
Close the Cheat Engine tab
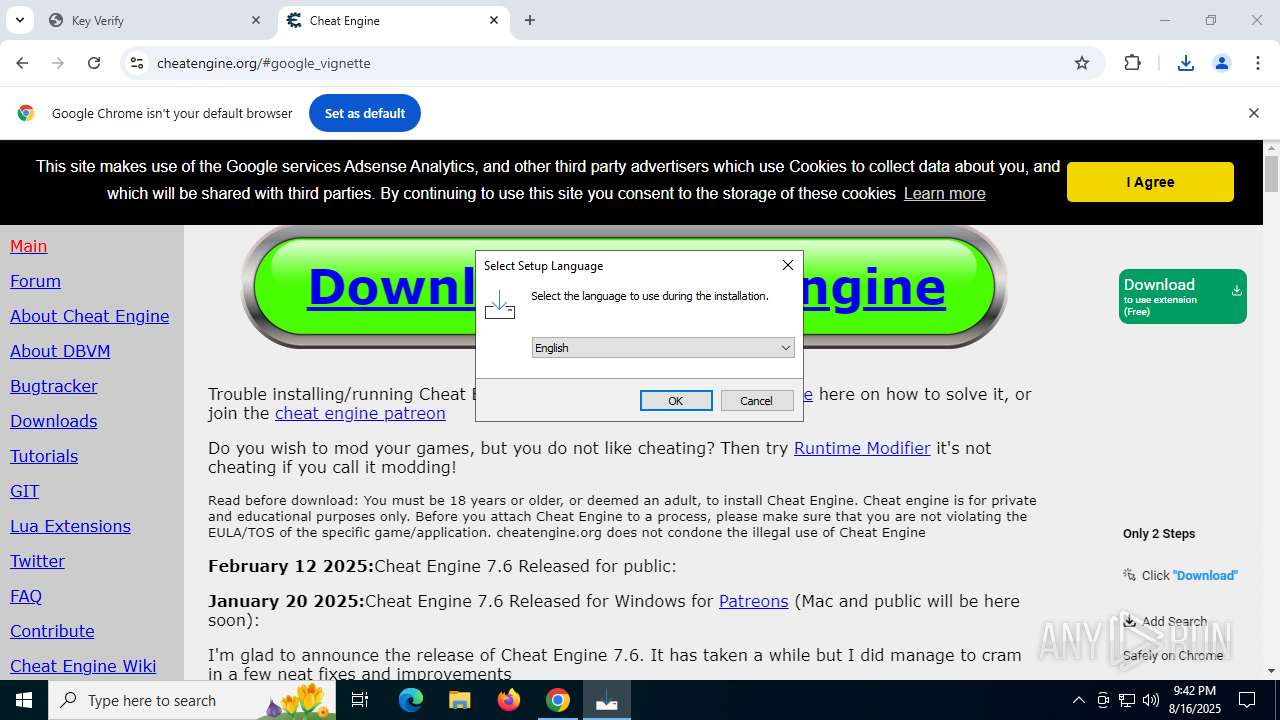494,20
